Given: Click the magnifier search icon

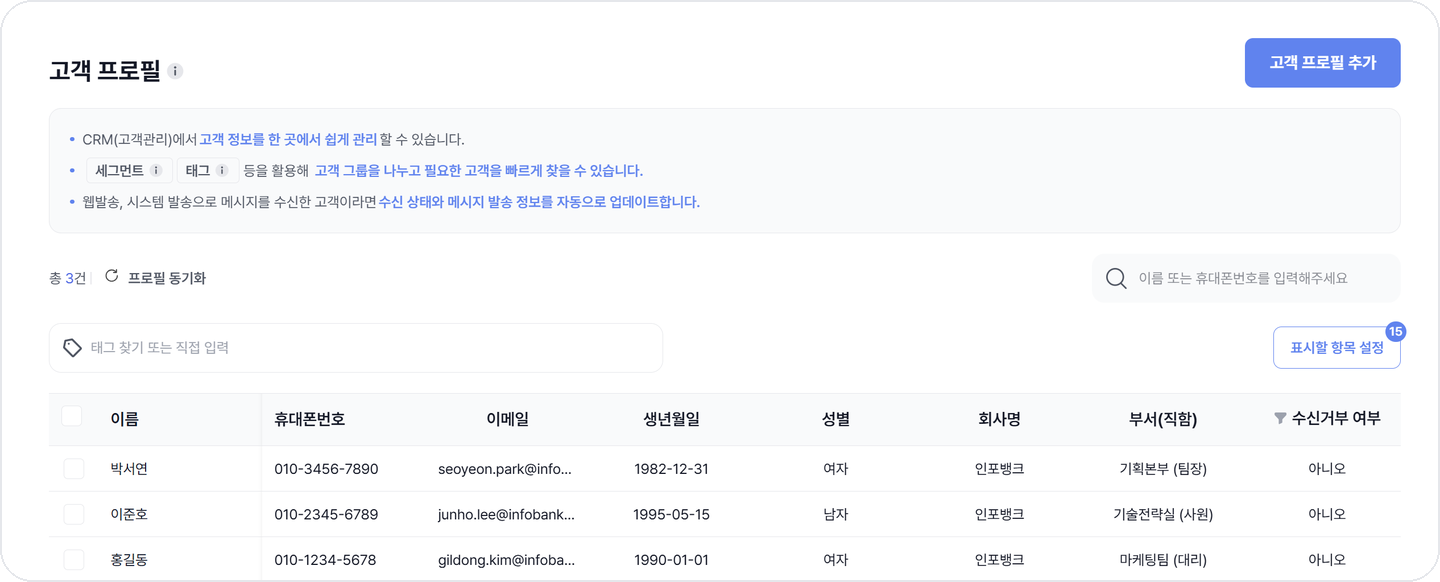Looking at the screenshot, I should point(1116,278).
